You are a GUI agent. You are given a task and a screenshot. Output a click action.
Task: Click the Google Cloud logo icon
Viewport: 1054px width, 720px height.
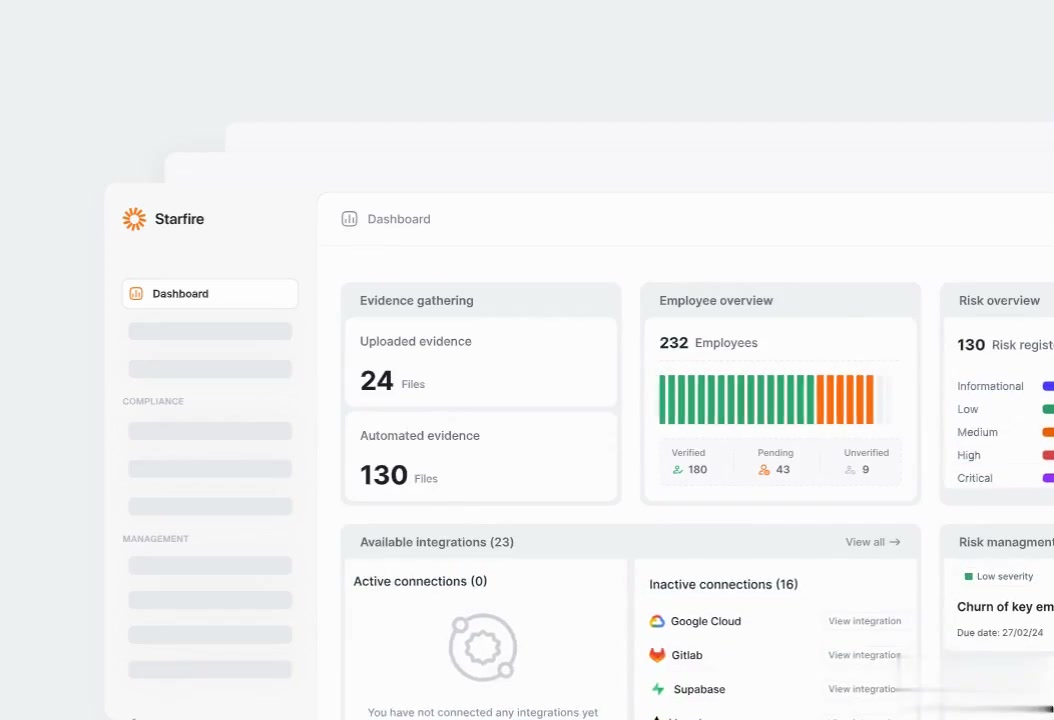[x=657, y=621]
